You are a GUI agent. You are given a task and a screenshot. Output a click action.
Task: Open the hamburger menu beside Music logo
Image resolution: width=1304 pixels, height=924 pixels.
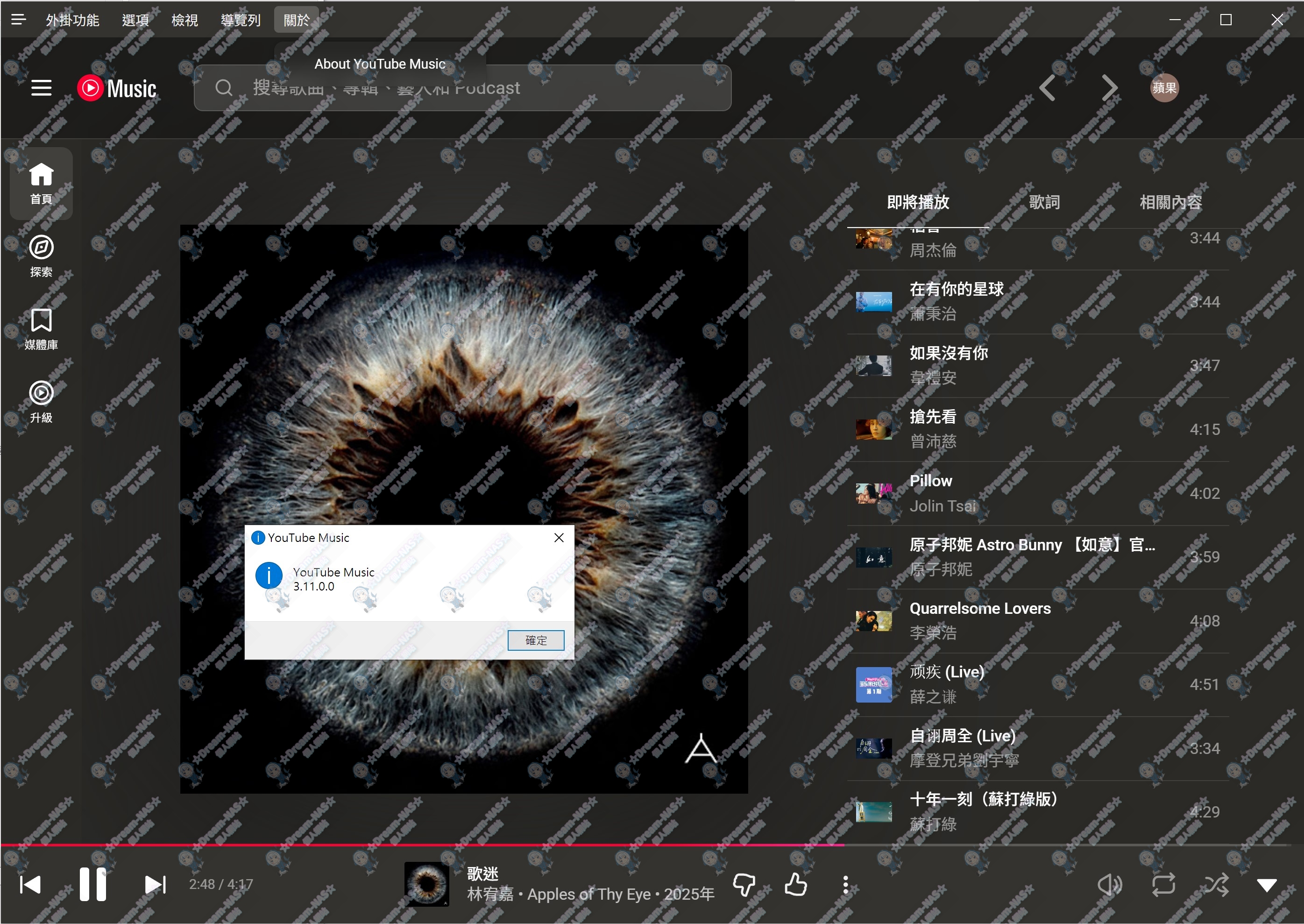(x=41, y=88)
